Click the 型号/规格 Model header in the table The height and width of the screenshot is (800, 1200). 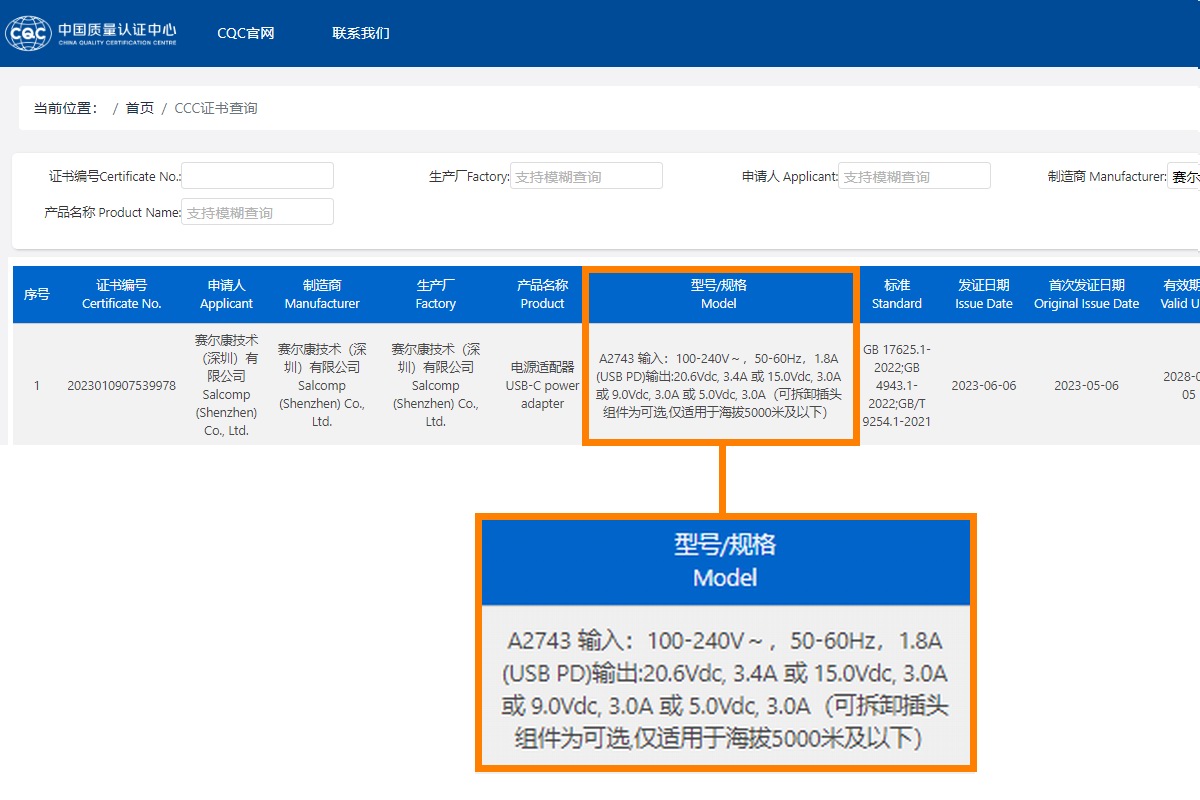point(719,294)
